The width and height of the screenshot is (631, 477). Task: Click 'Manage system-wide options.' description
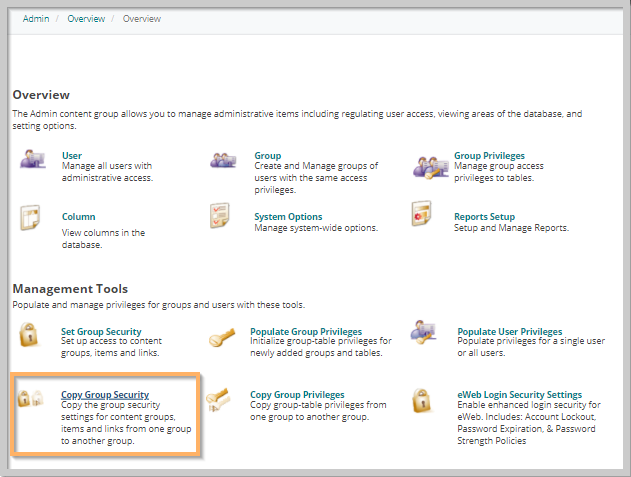point(316,228)
